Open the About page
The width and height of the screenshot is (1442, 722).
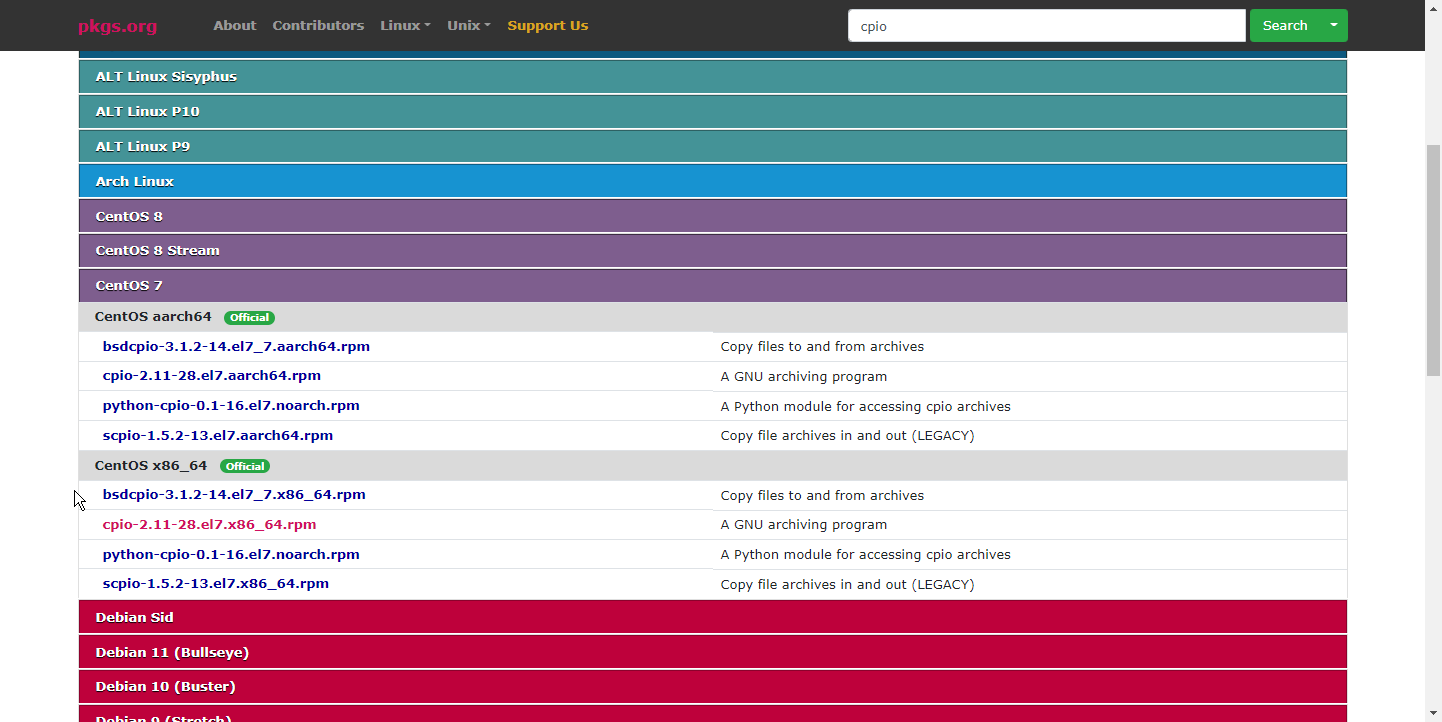(x=234, y=26)
